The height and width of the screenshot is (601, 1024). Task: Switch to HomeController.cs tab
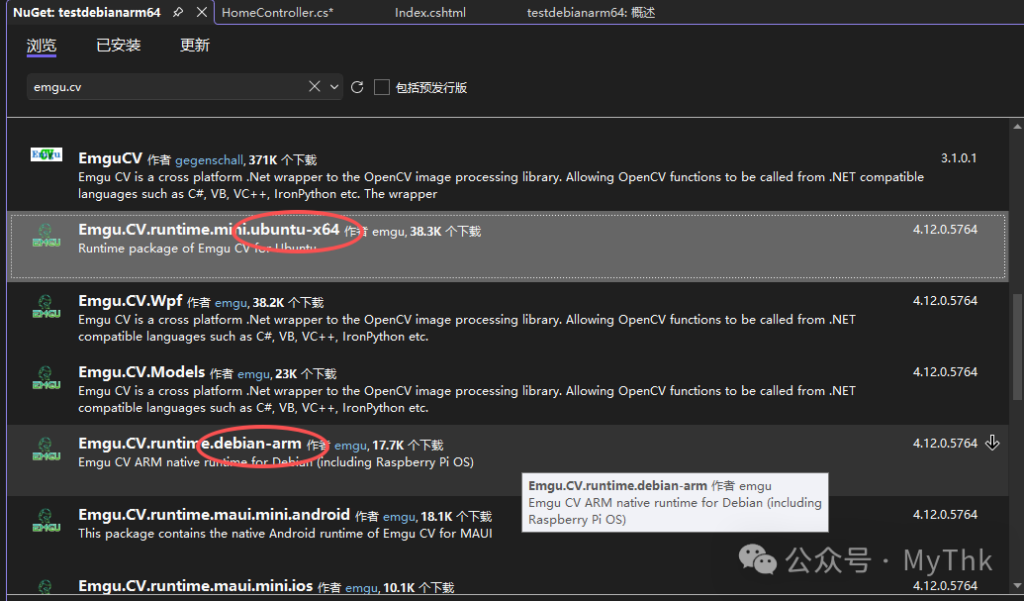coord(278,12)
